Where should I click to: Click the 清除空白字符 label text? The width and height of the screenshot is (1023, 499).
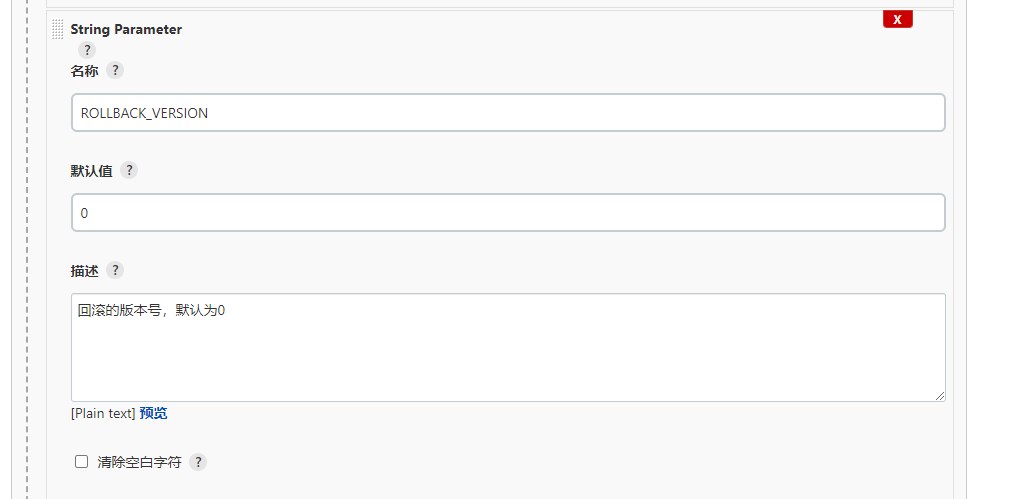pyautogui.click(x=139, y=462)
